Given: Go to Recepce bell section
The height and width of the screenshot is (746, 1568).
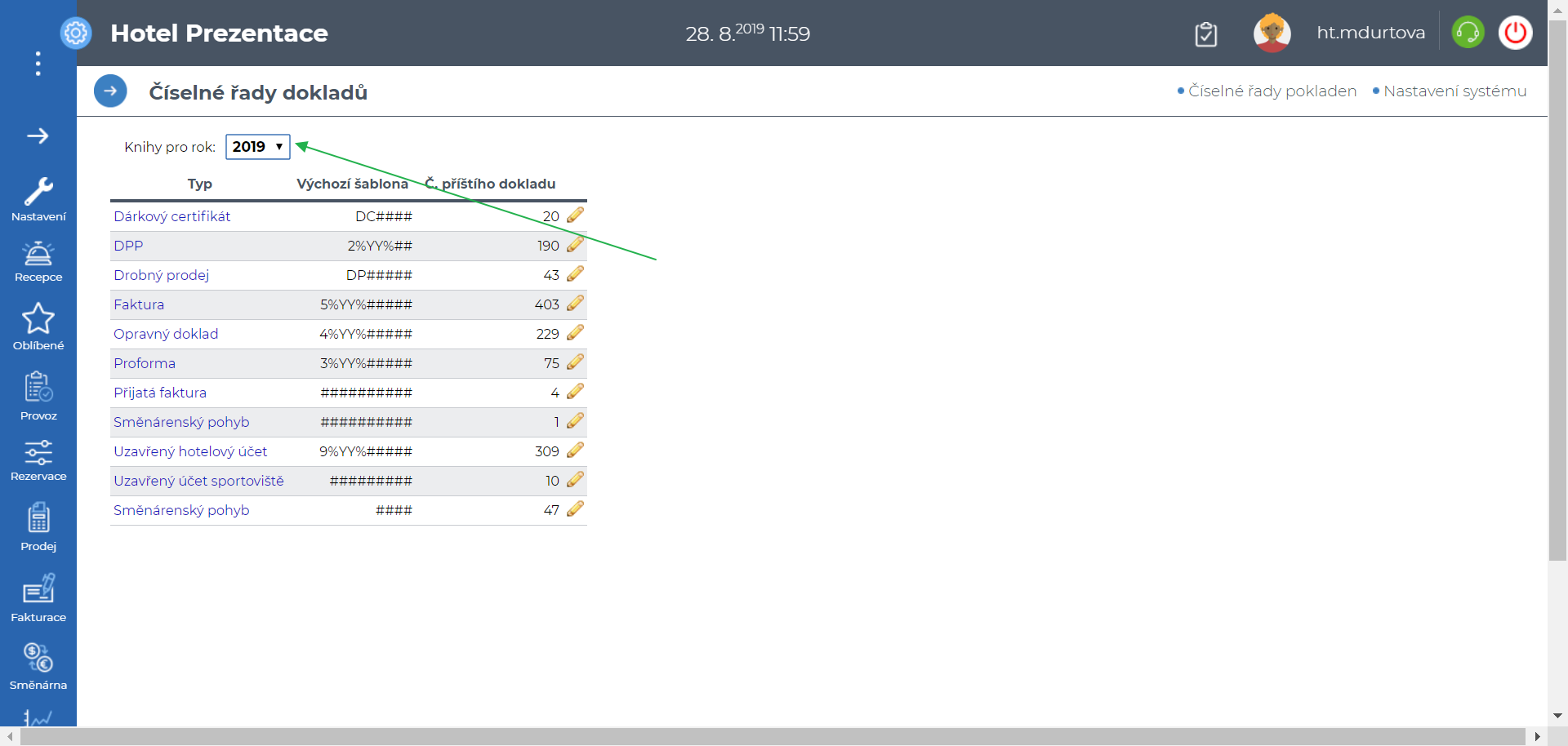Looking at the screenshot, I should pos(38,262).
